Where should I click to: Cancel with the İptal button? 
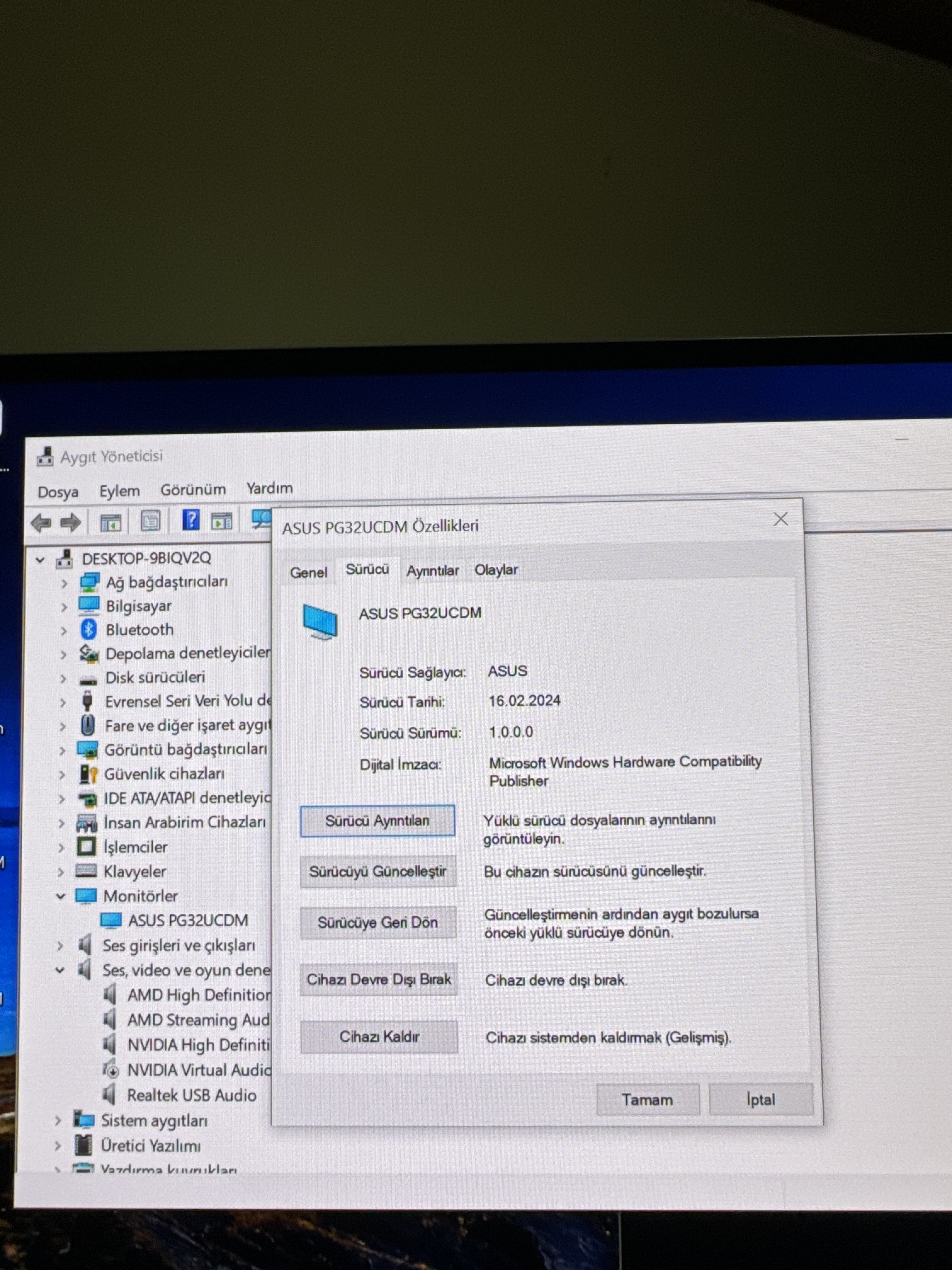pyautogui.click(x=761, y=1100)
